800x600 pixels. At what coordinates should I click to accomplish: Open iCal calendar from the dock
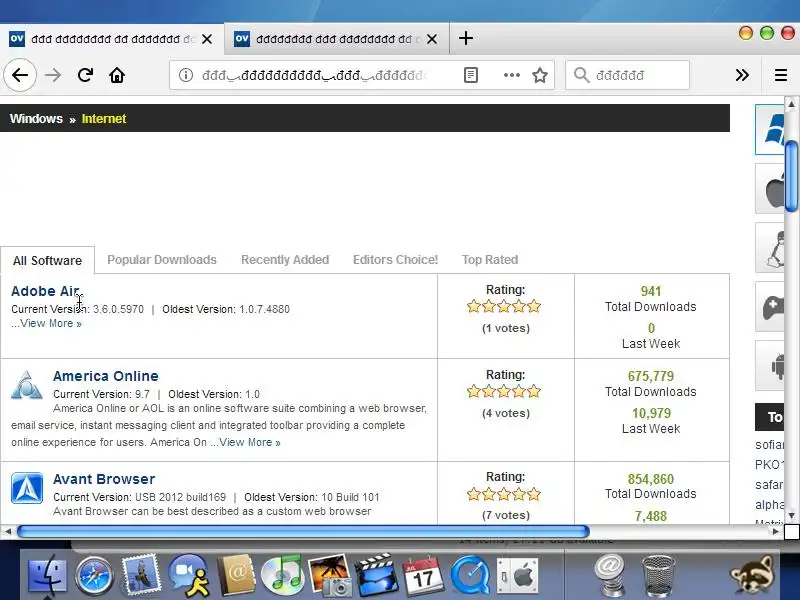coord(423,576)
